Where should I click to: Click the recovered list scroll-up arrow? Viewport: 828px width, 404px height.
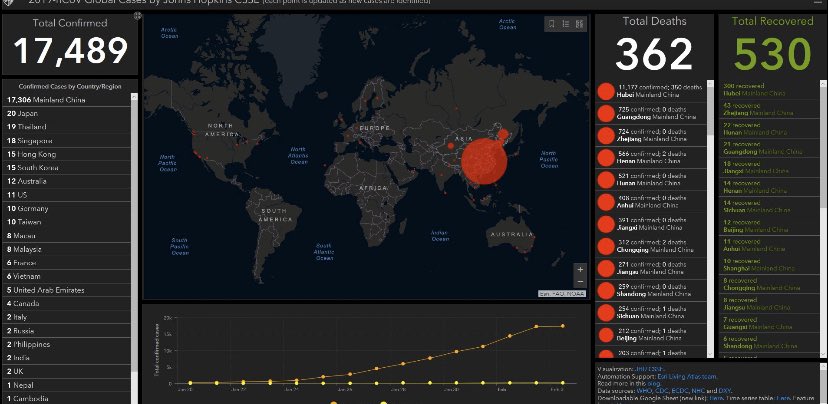823,83
